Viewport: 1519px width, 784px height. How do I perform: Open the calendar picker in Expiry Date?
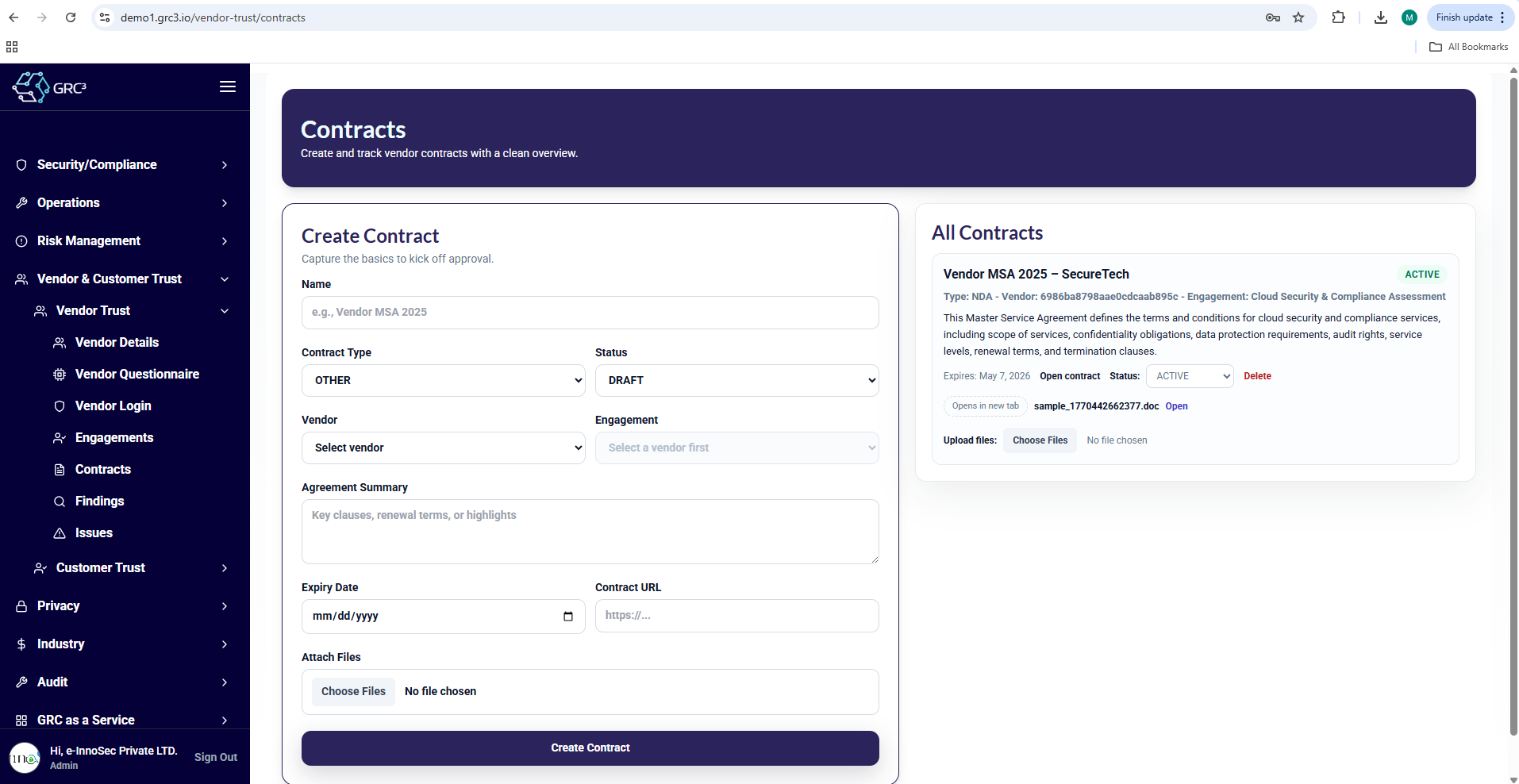[567, 617]
